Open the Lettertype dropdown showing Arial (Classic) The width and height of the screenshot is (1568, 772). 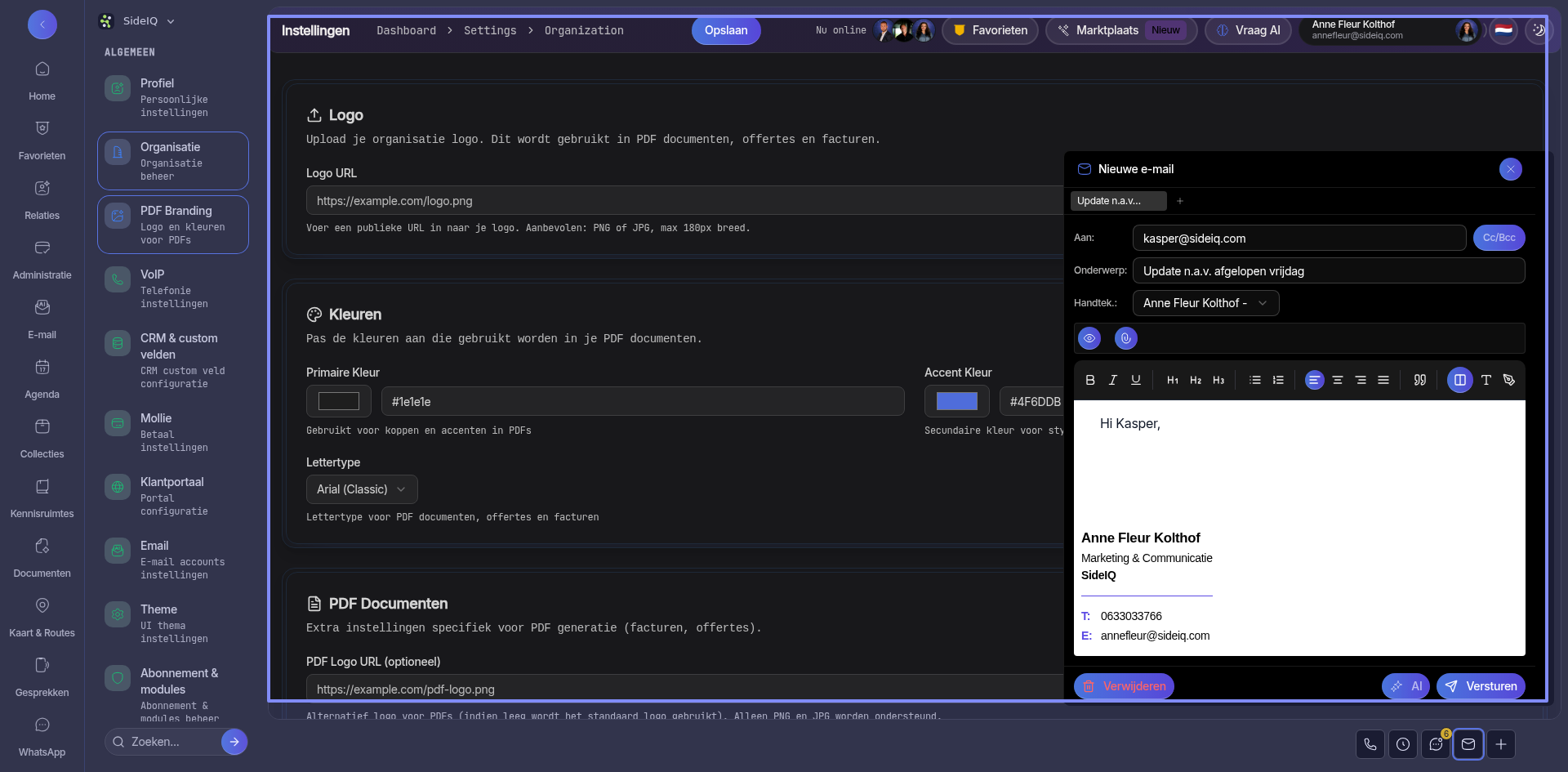361,489
